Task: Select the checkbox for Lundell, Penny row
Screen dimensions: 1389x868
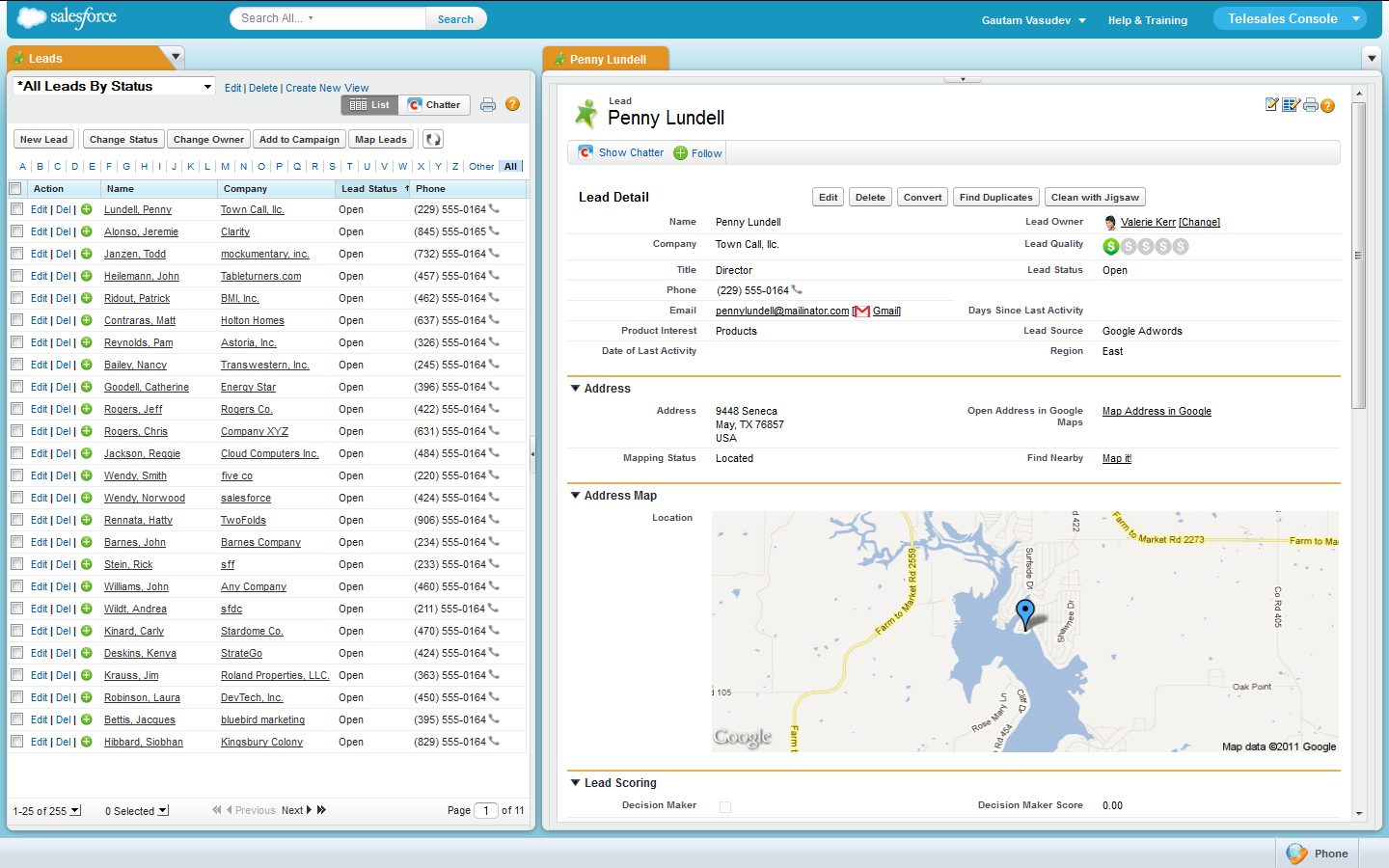Action: pos(16,209)
